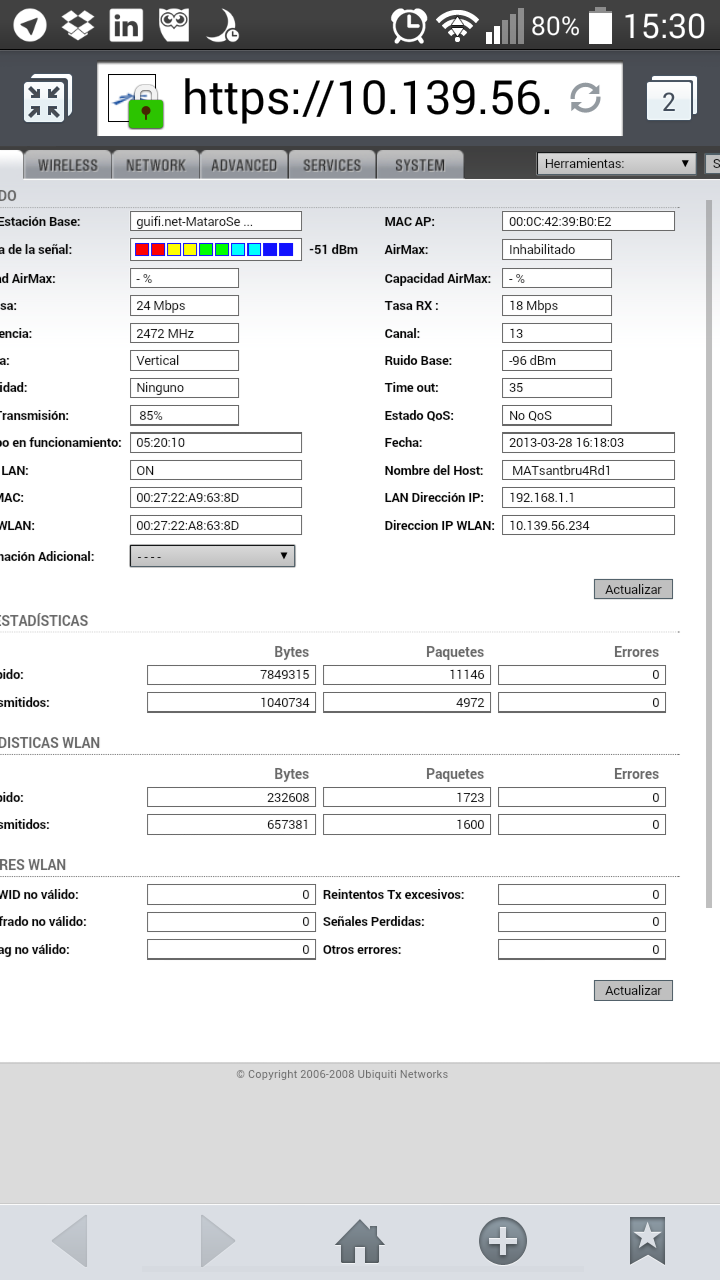The height and width of the screenshot is (1280, 720).
Task: Click the Ruido Base -96 dBm field
Action: pyautogui.click(x=557, y=360)
